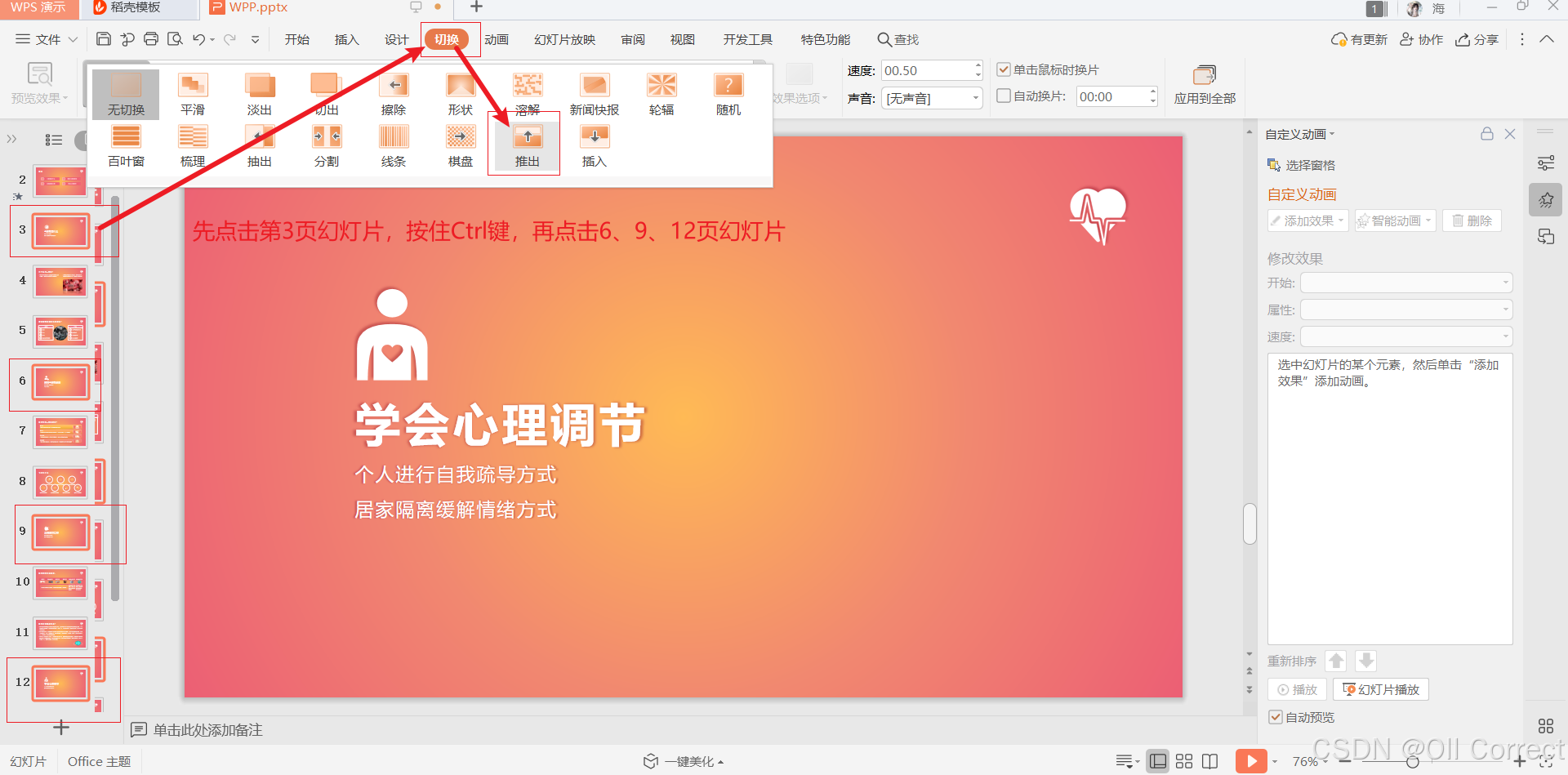Click the main slide vertical scrollbar handle
Image resolution: width=1568 pixels, height=775 pixels.
point(1249,523)
